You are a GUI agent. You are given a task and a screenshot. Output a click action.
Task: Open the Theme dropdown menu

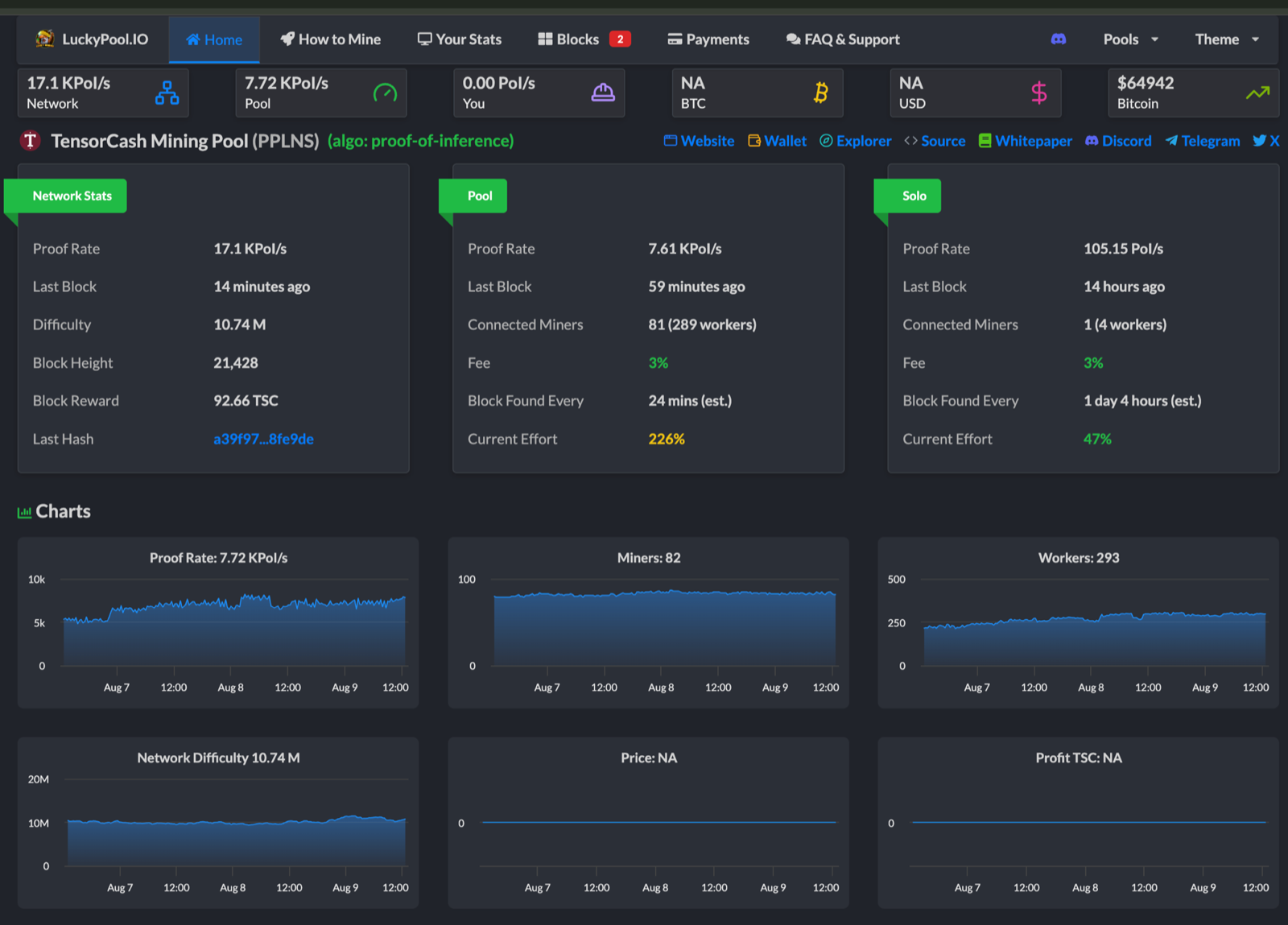point(1227,39)
